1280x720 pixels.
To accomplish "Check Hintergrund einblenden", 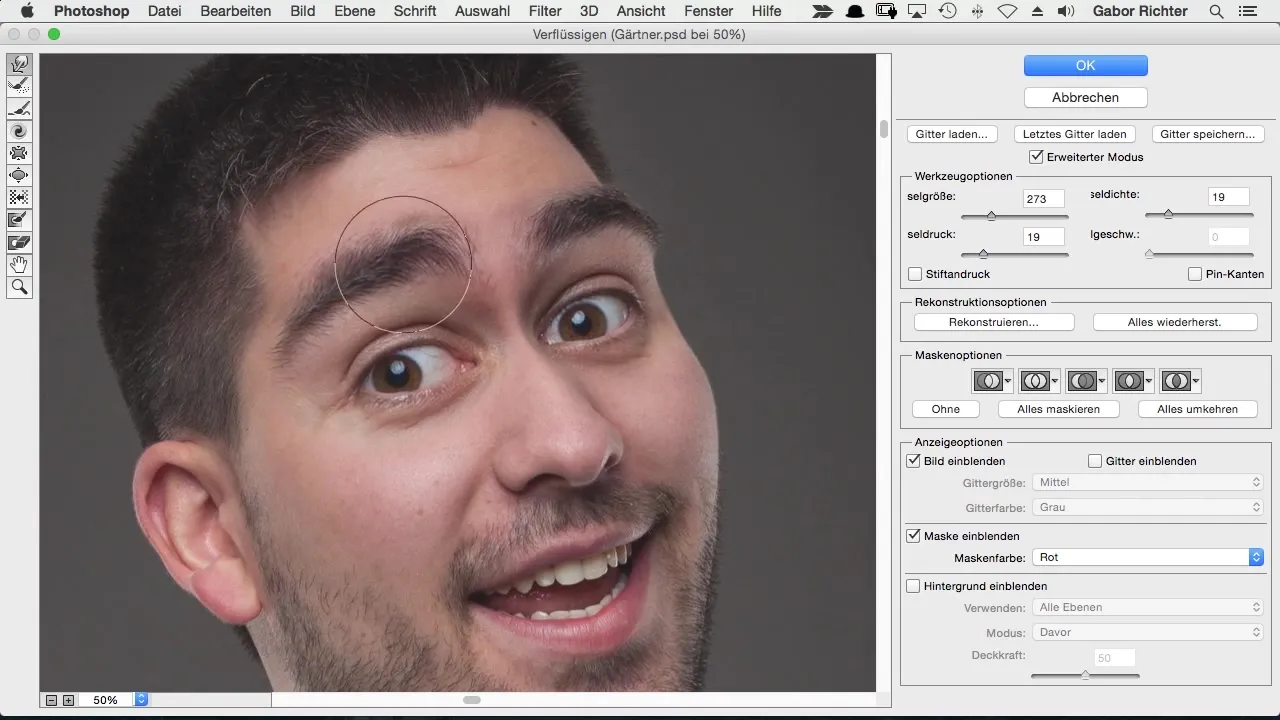I will point(913,586).
